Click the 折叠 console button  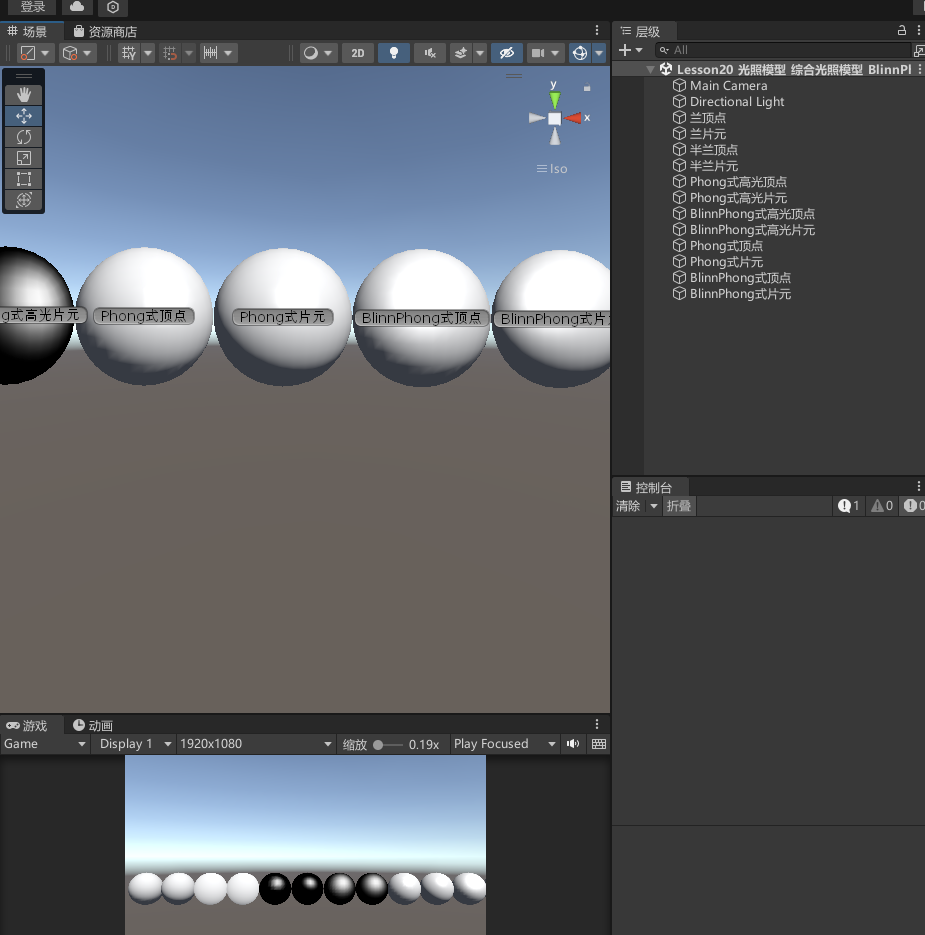point(679,506)
